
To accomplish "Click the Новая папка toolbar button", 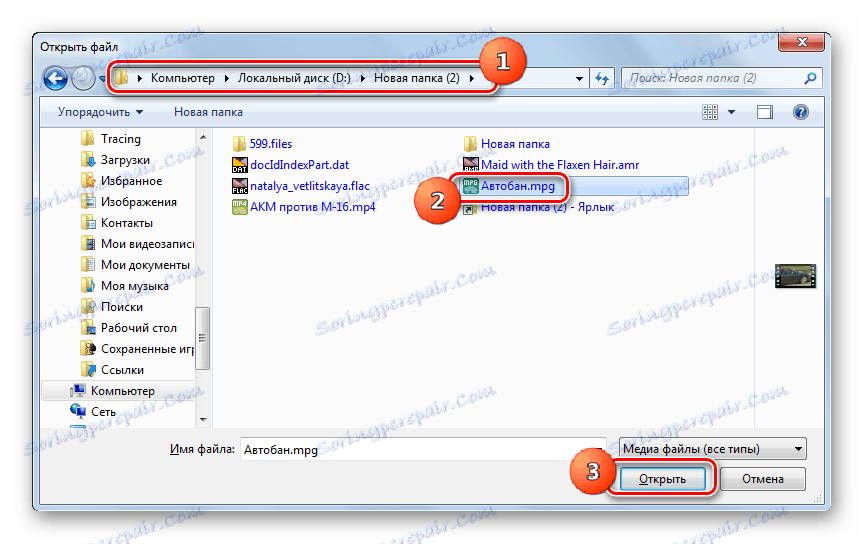I will pyautogui.click(x=208, y=112).
